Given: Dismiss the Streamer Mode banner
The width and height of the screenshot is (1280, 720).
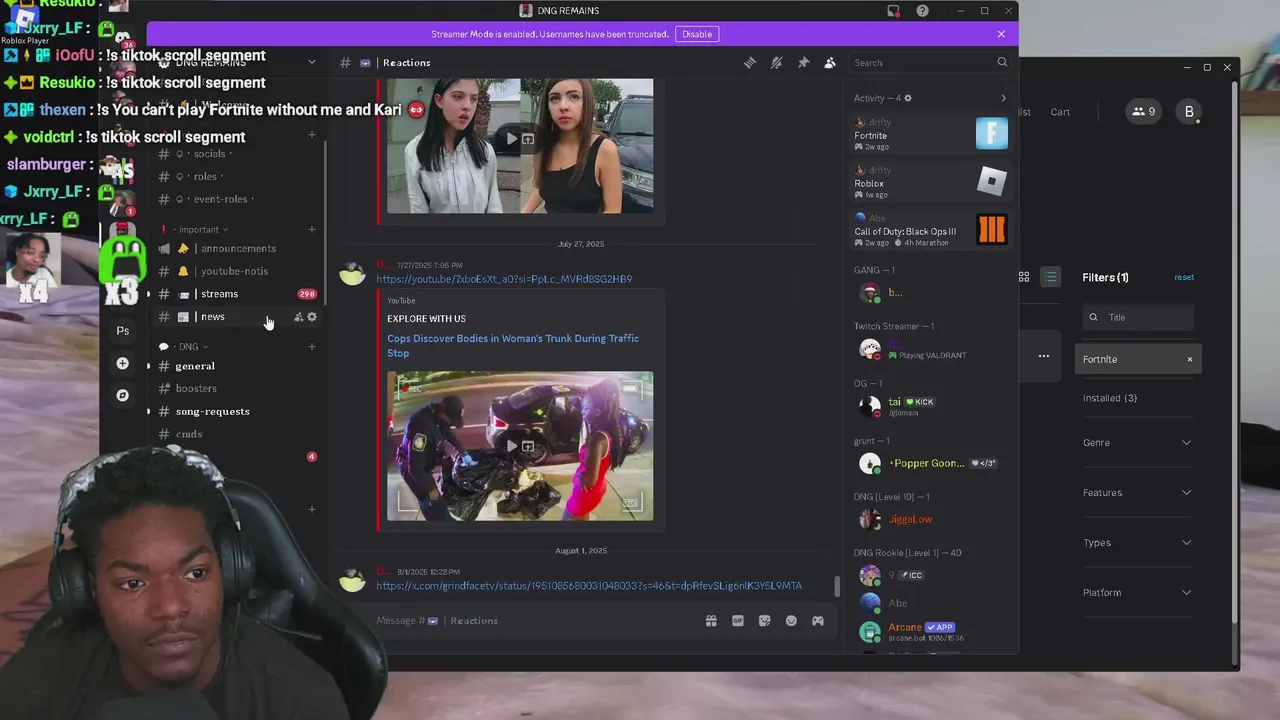Looking at the screenshot, I should [x=1001, y=34].
